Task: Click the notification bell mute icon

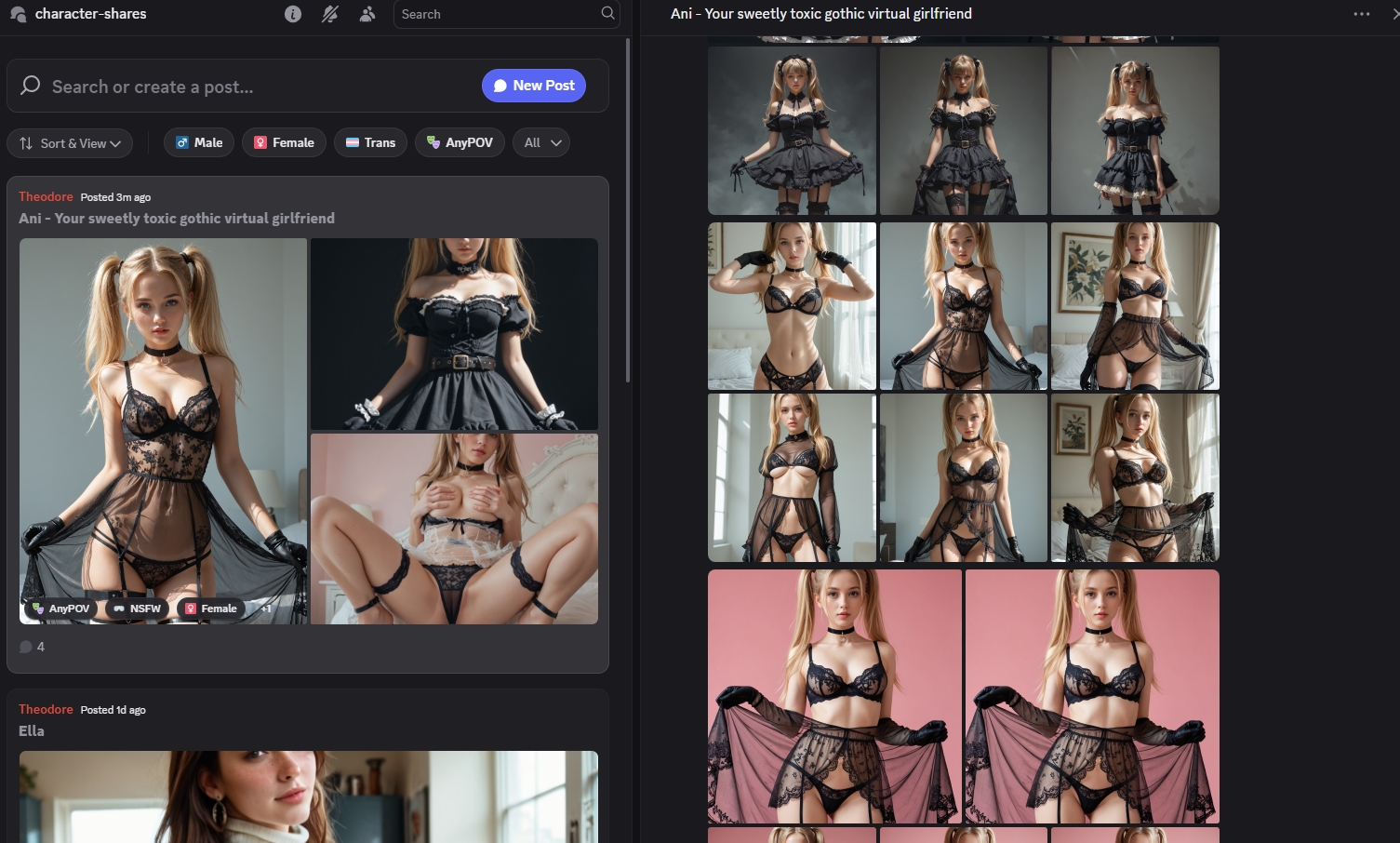Action: point(330,14)
